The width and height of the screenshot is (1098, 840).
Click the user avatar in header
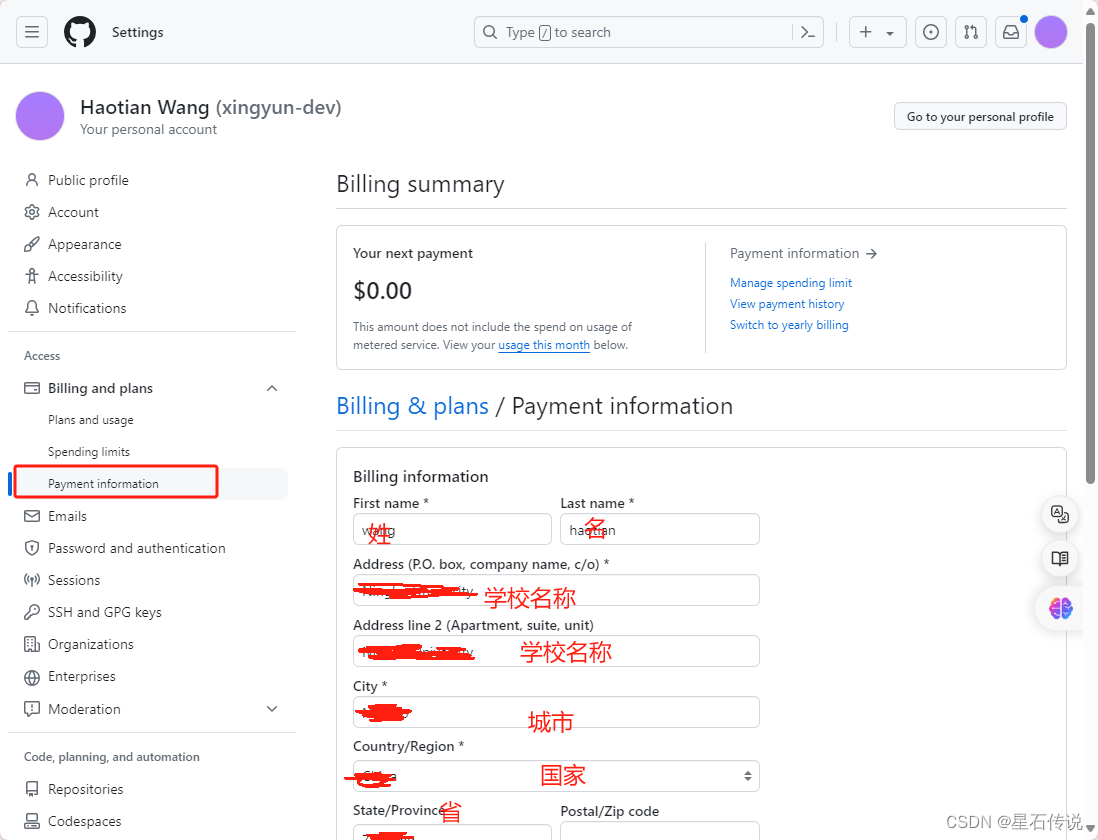[1050, 32]
